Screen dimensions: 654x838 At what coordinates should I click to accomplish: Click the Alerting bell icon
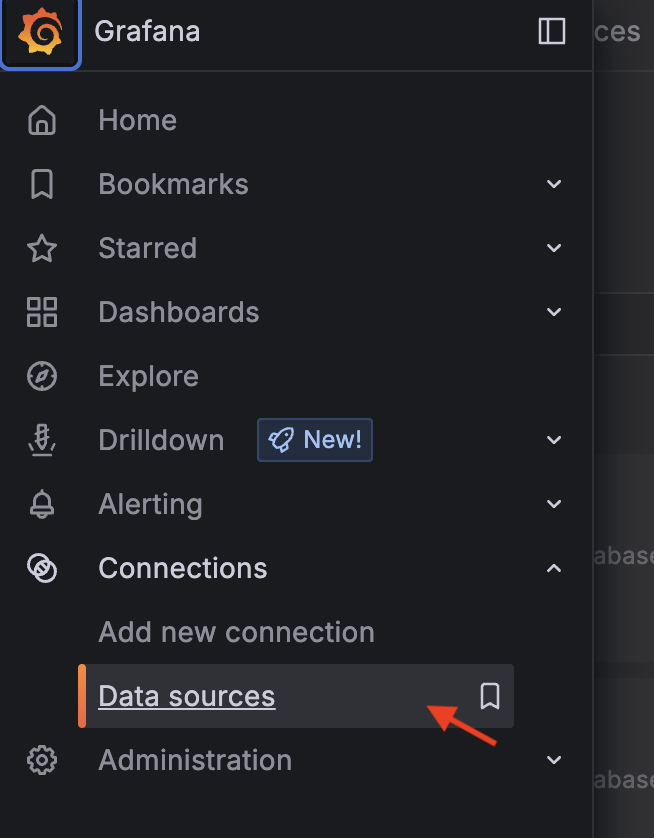42,505
